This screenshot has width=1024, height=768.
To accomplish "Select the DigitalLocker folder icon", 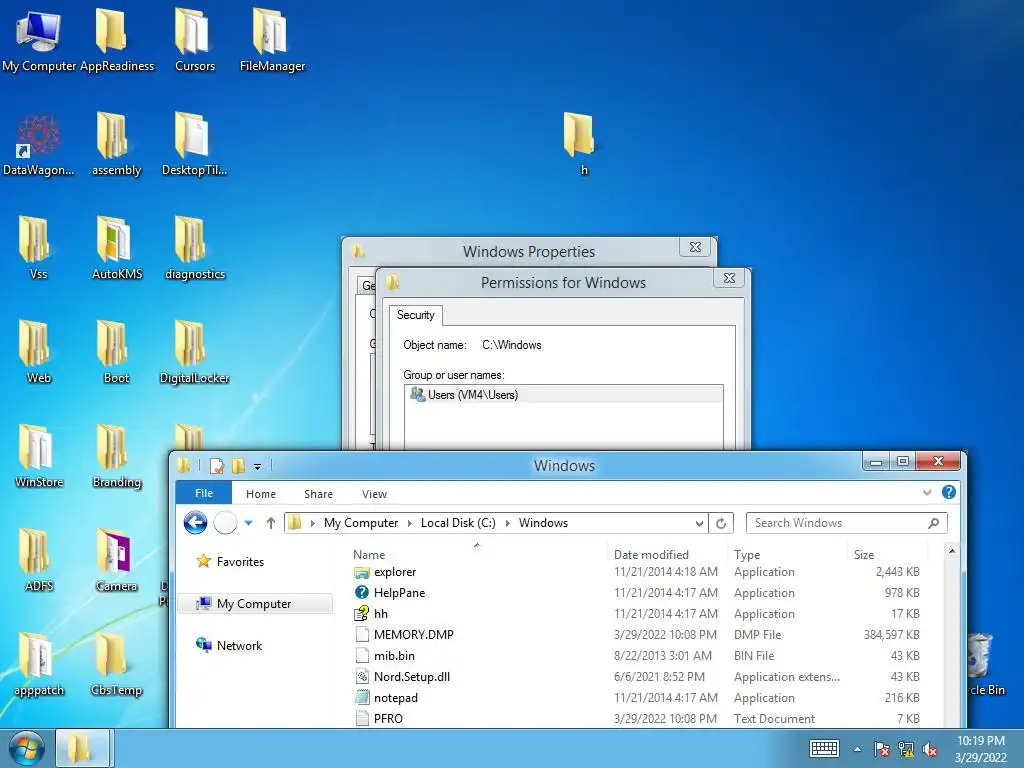I will tap(195, 352).
